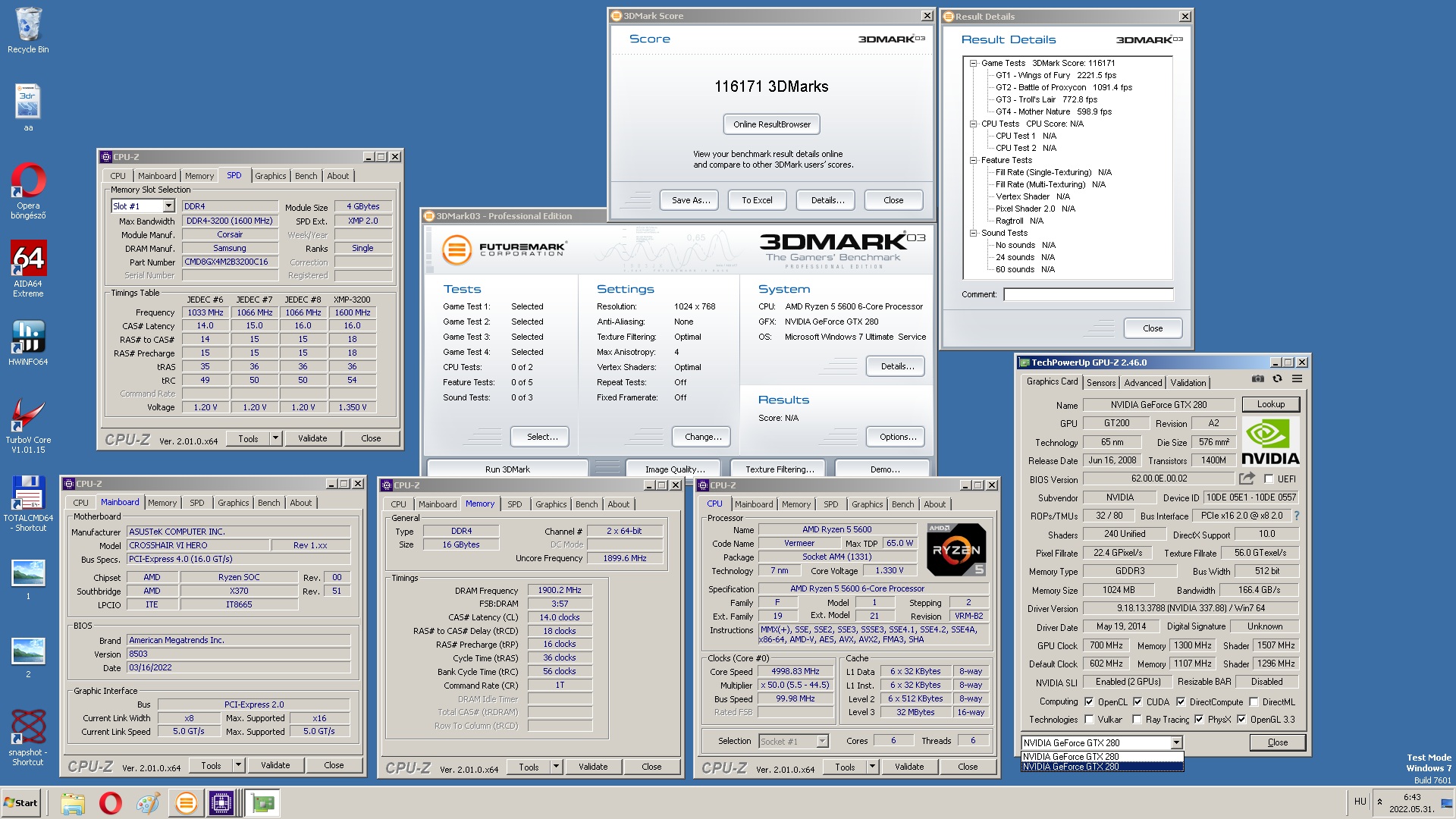Image resolution: width=1456 pixels, height=819 pixels.
Task: Click the NVIDIA logo in GPU-Z
Action: 1270,441
